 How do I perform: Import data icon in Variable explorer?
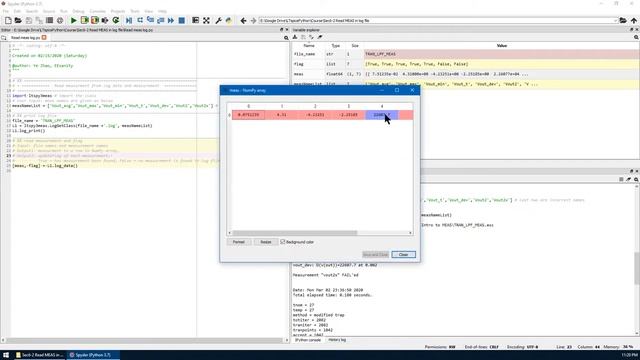[295, 37]
